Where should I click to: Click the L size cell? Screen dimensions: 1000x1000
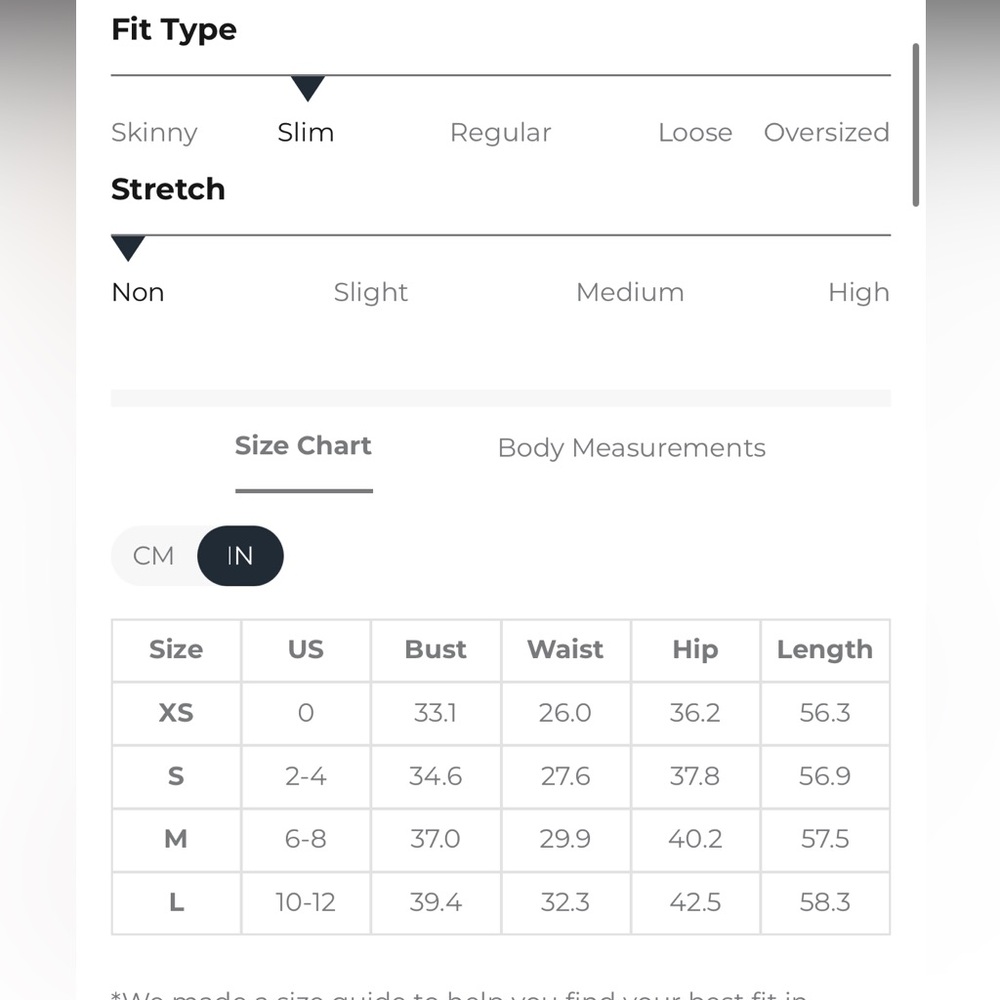(x=177, y=902)
